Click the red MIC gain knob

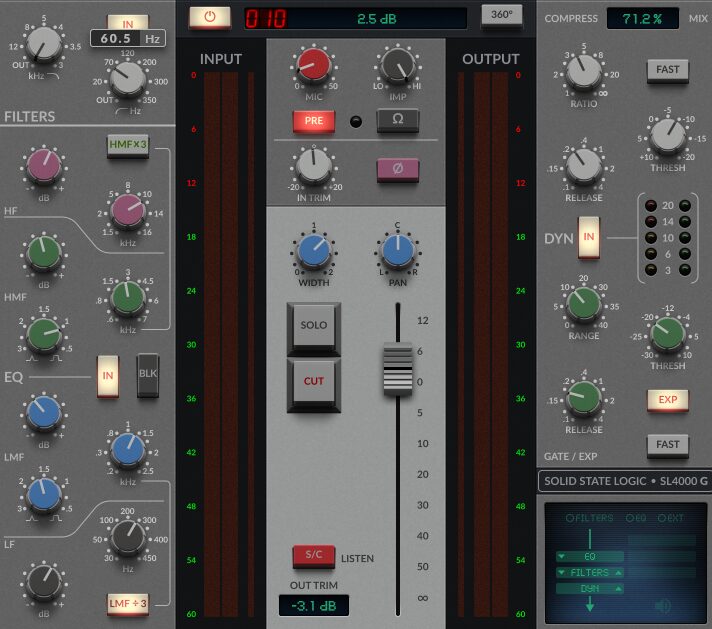[x=314, y=66]
